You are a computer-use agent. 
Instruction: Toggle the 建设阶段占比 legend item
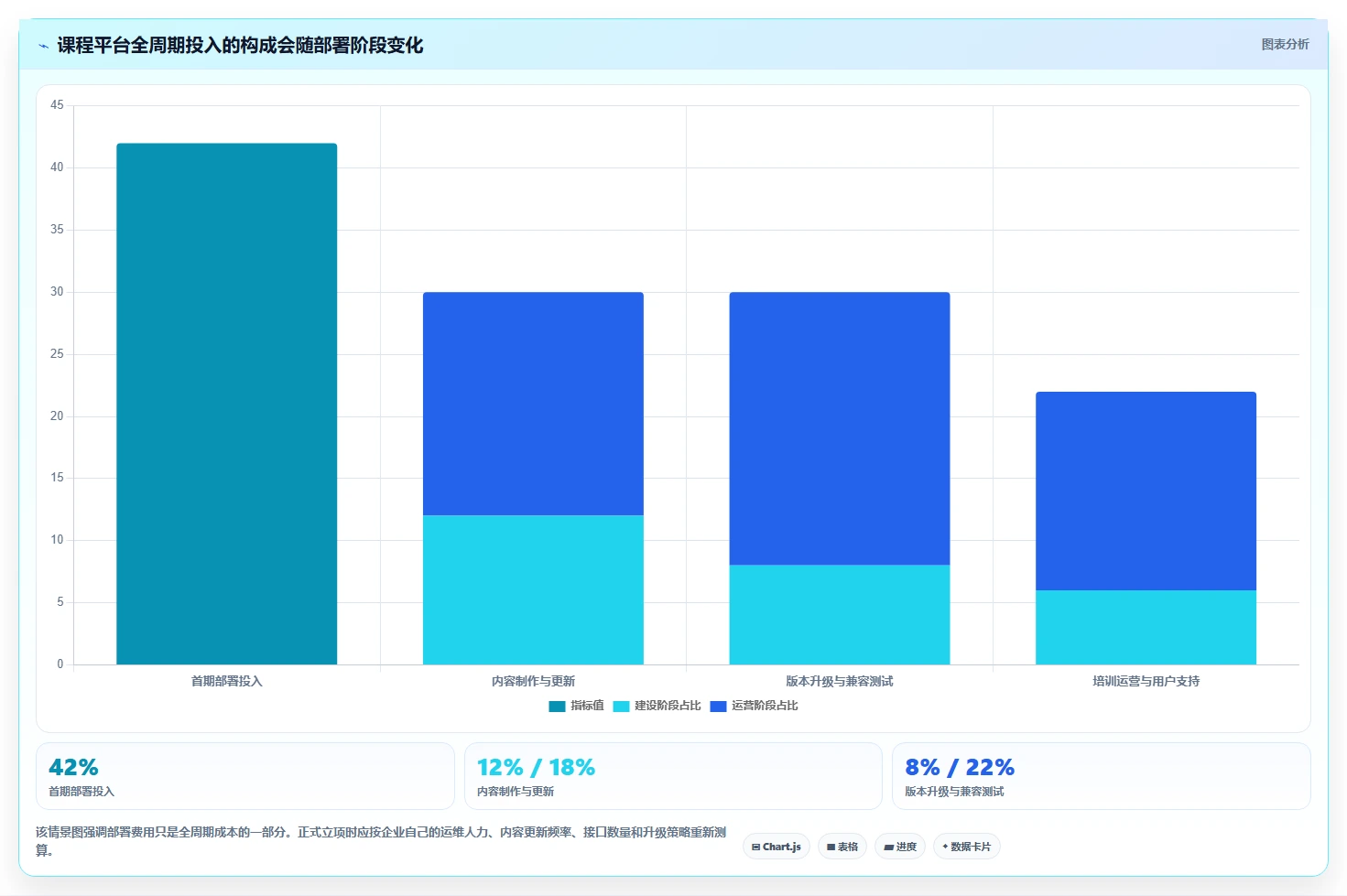657,706
